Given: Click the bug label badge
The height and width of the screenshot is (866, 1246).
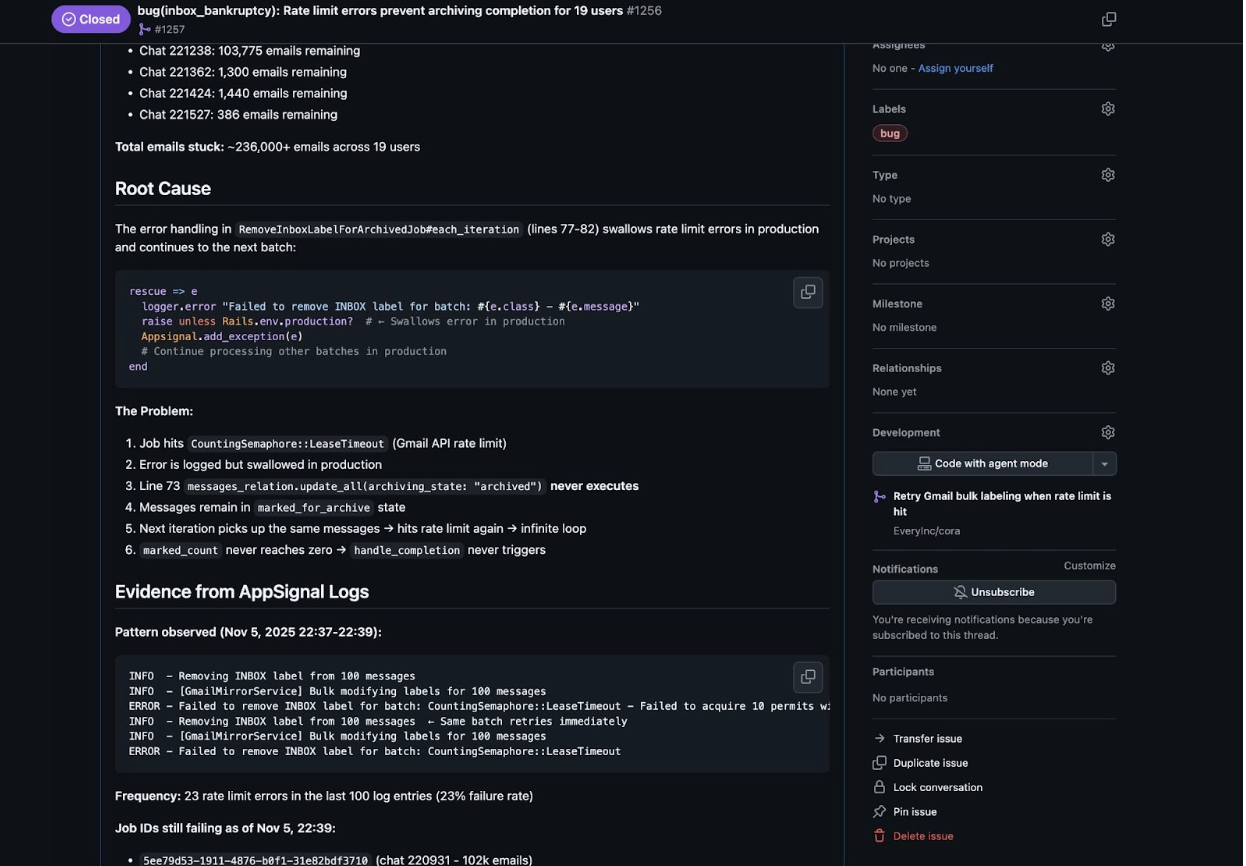Looking at the screenshot, I should [x=889, y=133].
